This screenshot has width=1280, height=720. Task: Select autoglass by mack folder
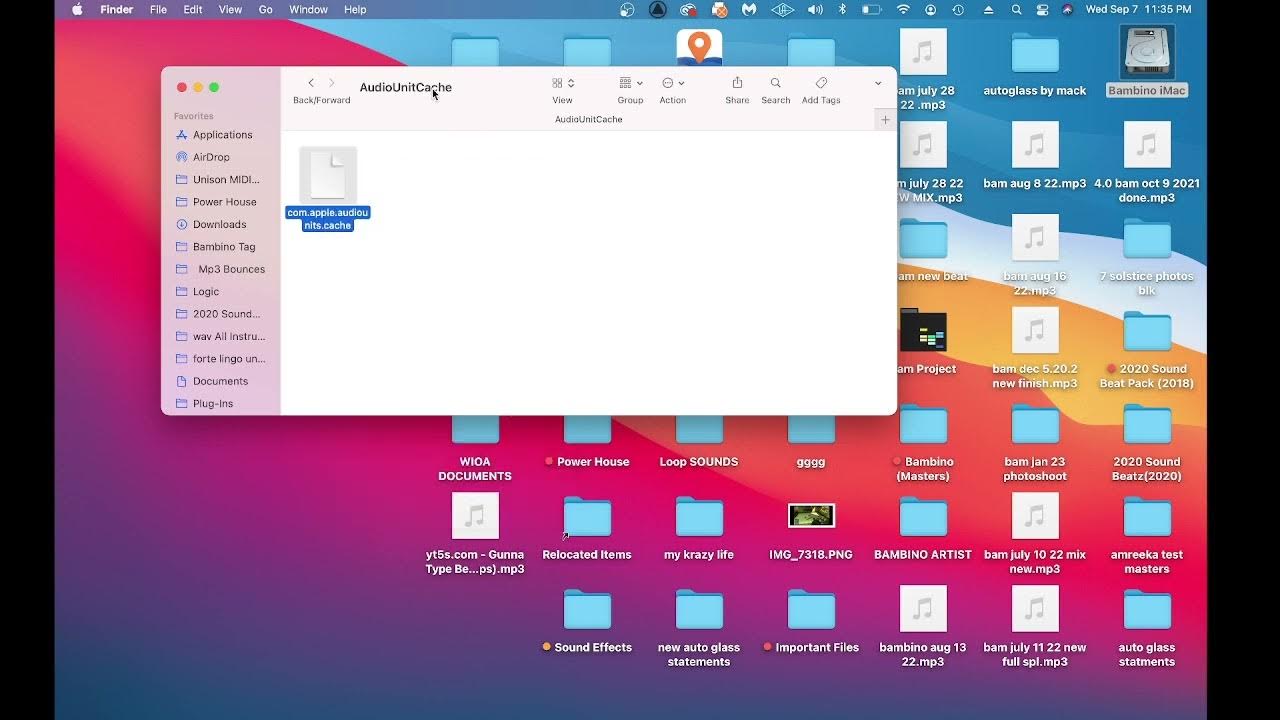1035,61
